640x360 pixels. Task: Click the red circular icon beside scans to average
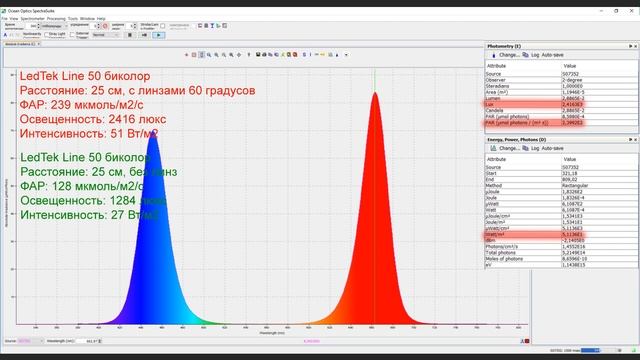pyautogui.click(x=105, y=26)
